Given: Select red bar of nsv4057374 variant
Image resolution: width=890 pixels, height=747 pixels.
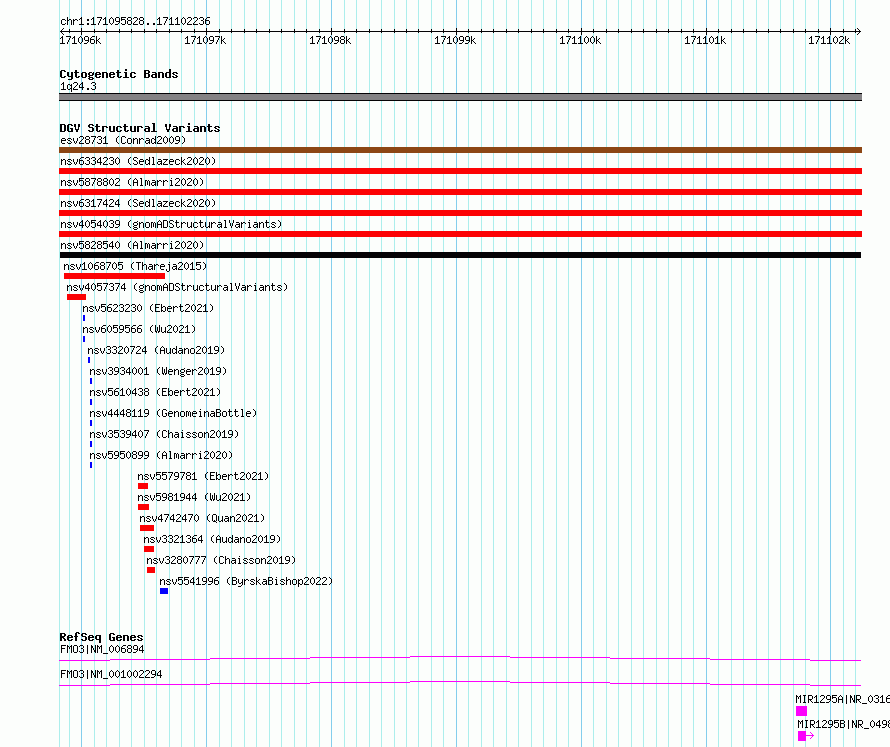Looking at the screenshot, I should pos(77,297).
